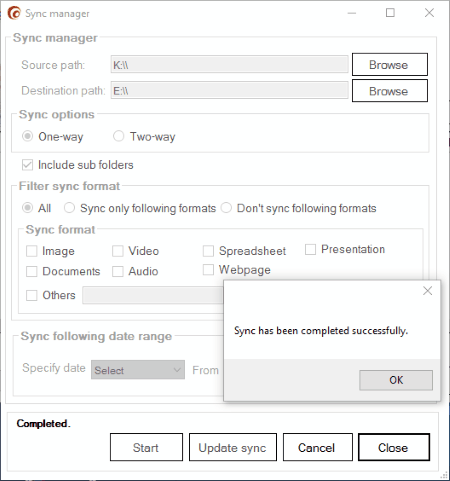Image resolution: width=450 pixels, height=481 pixels.
Task: Minimize the Sync manager window
Action: point(352,13)
